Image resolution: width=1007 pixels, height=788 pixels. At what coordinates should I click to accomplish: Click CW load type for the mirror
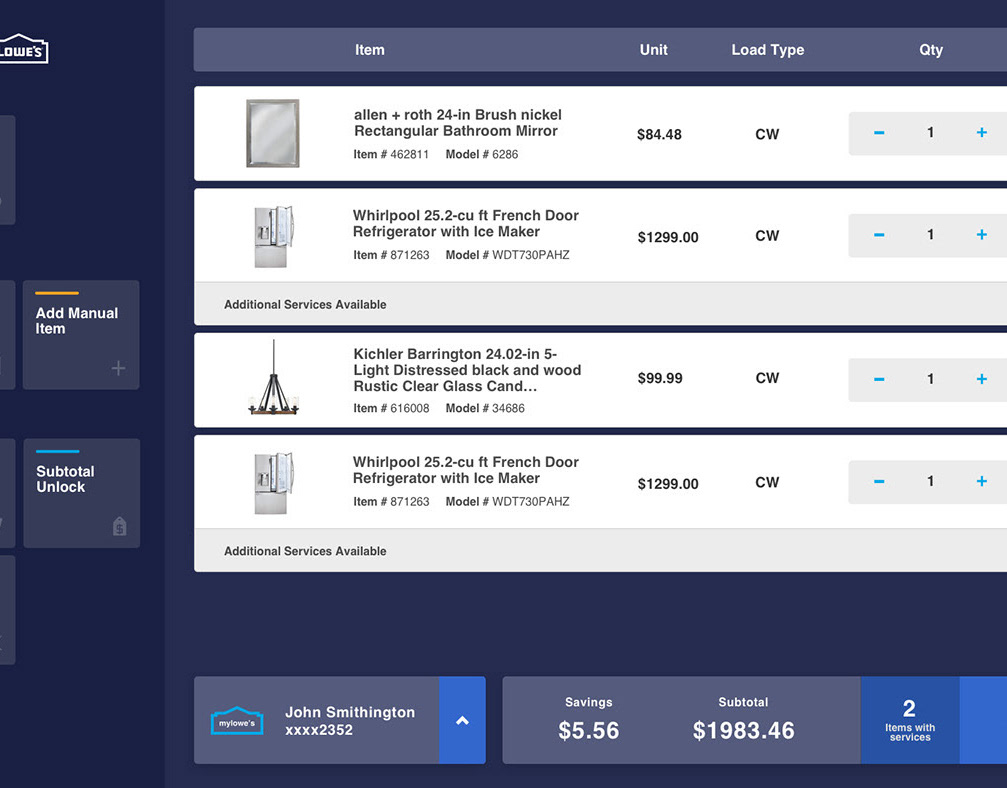click(767, 134)
